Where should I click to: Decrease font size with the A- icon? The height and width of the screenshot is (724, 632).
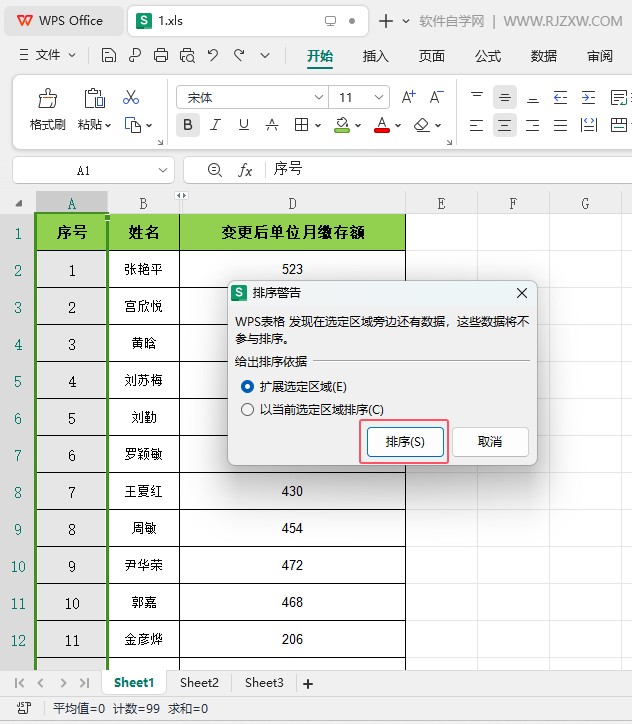(436, 97)
